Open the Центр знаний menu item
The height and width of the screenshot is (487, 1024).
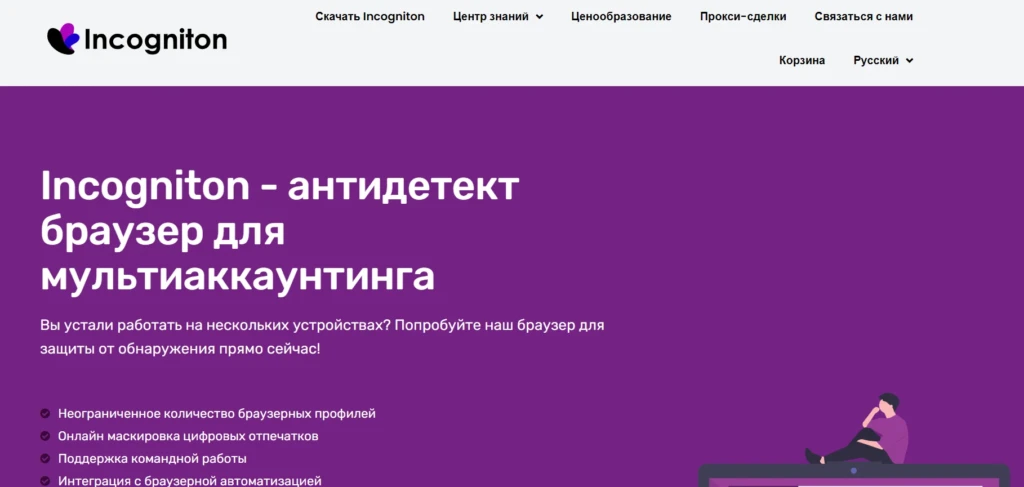491,16
